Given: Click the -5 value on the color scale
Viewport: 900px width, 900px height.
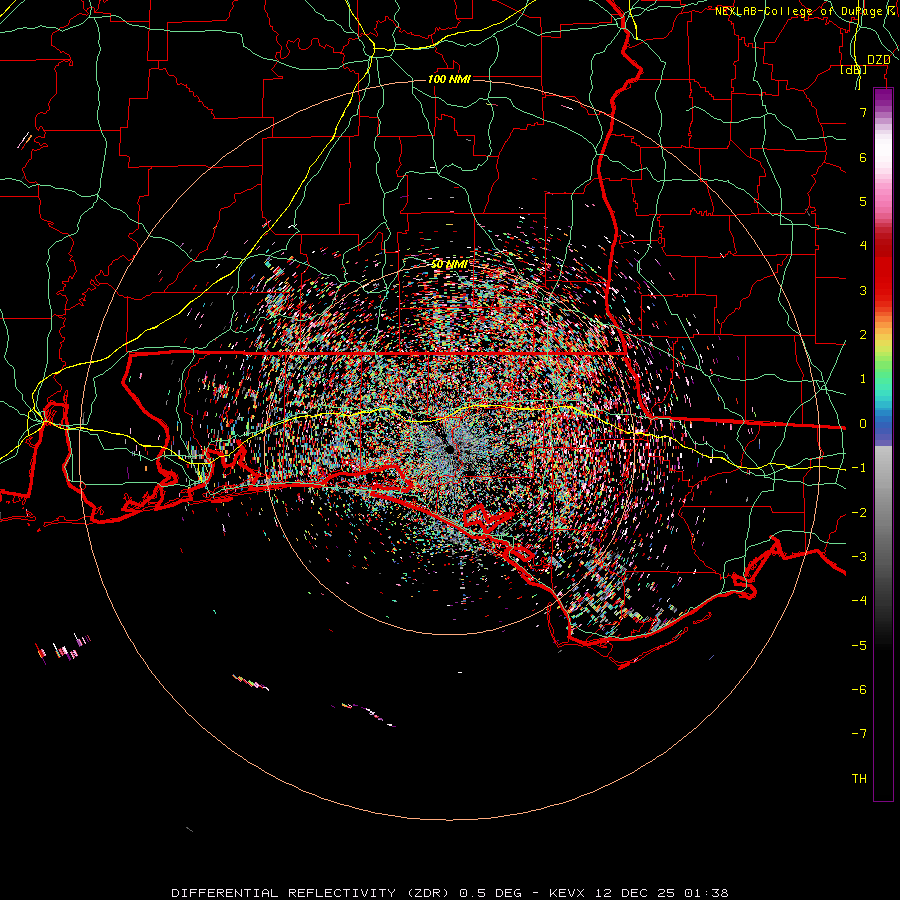Looking at the screenshot, I should click(x=859, y=646).
